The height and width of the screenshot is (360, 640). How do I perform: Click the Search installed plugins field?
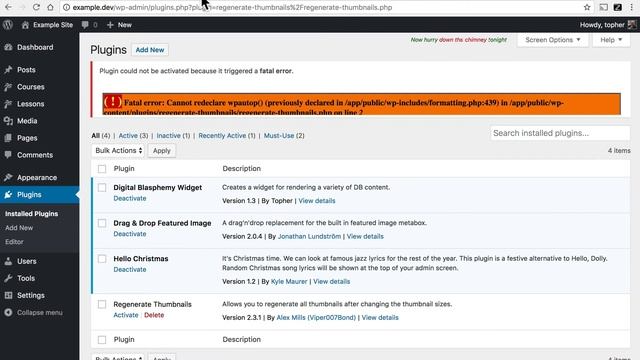tap(560, 133)
